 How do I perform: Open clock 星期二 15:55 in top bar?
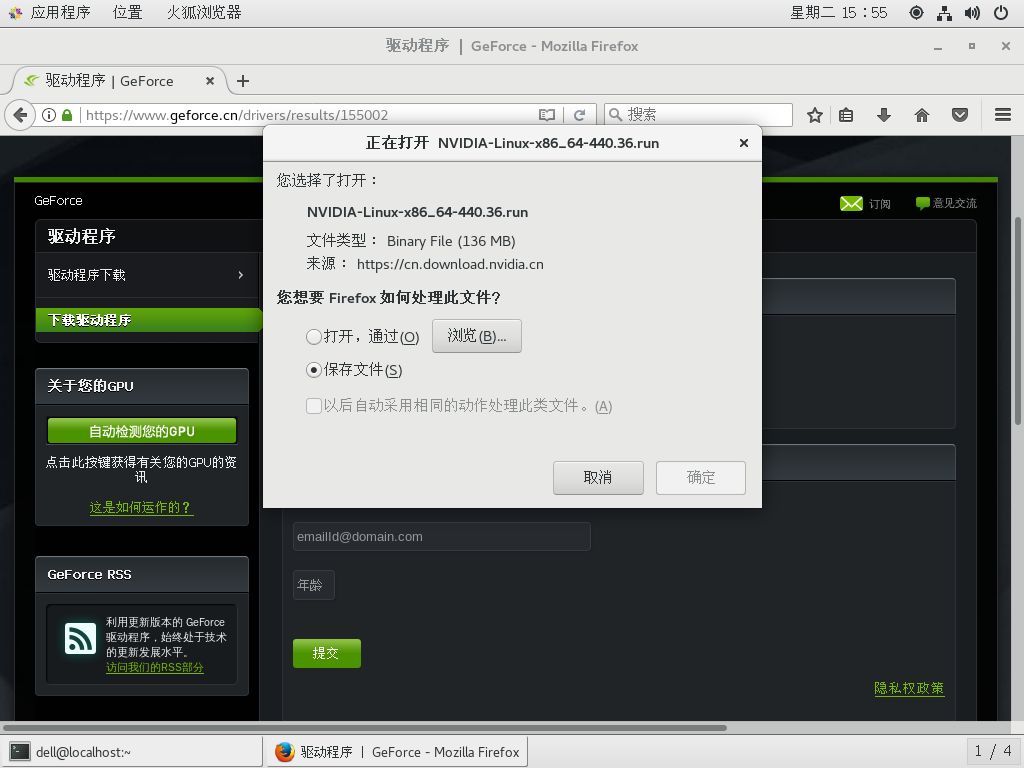[x=839, y=12]
